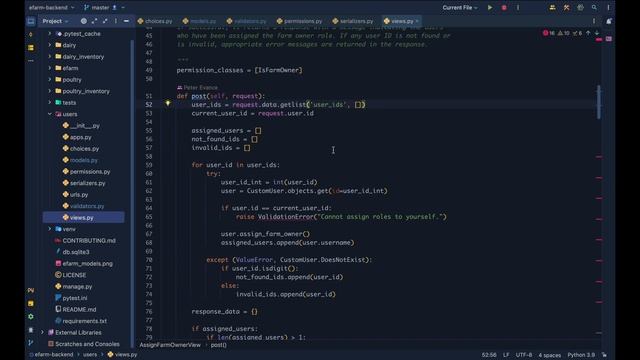
Task: Run the current file with the green play button
Action: 490,8
